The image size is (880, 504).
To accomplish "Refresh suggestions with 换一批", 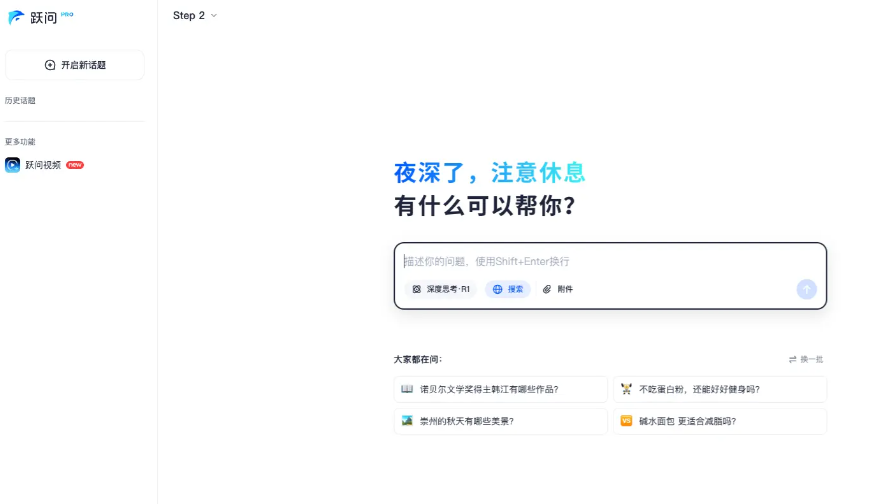I will [806, 359].
